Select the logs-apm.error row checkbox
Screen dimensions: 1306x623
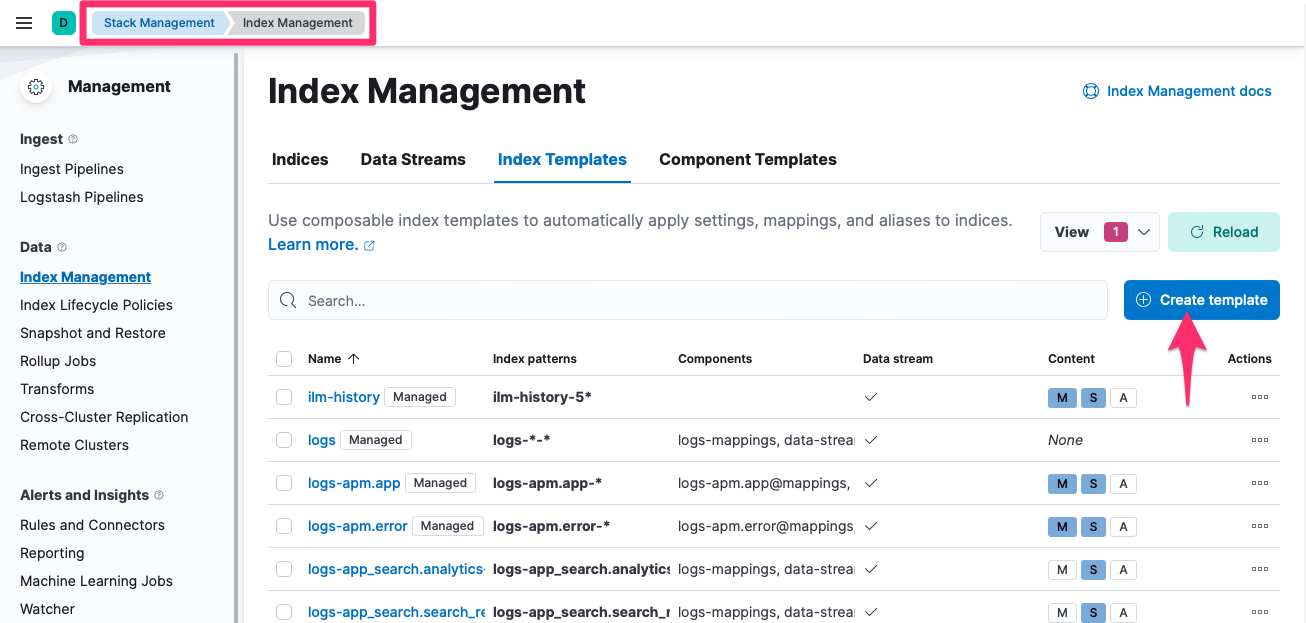point(284,526)
